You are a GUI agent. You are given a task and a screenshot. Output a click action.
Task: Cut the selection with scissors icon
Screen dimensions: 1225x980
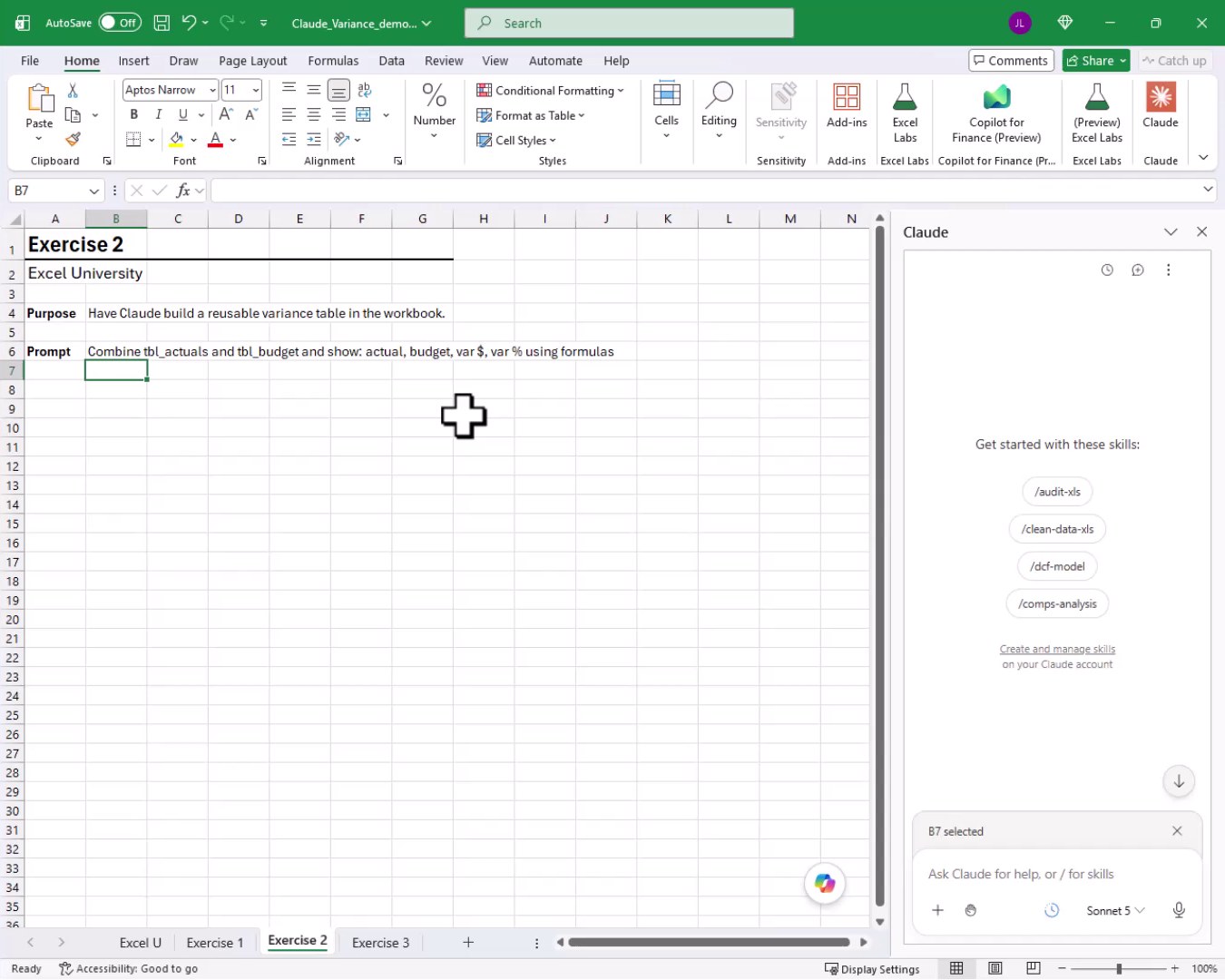point(73,91)
